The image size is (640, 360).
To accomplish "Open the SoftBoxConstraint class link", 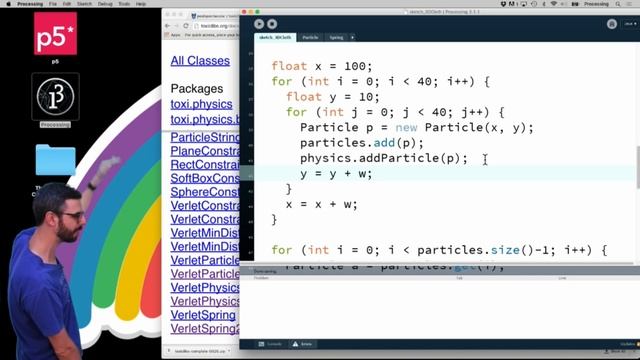I will coord(205,178).
